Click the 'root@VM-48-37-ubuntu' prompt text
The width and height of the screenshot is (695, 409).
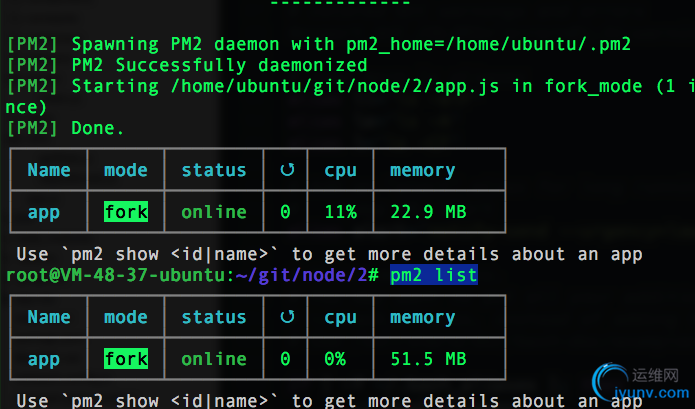116,275
